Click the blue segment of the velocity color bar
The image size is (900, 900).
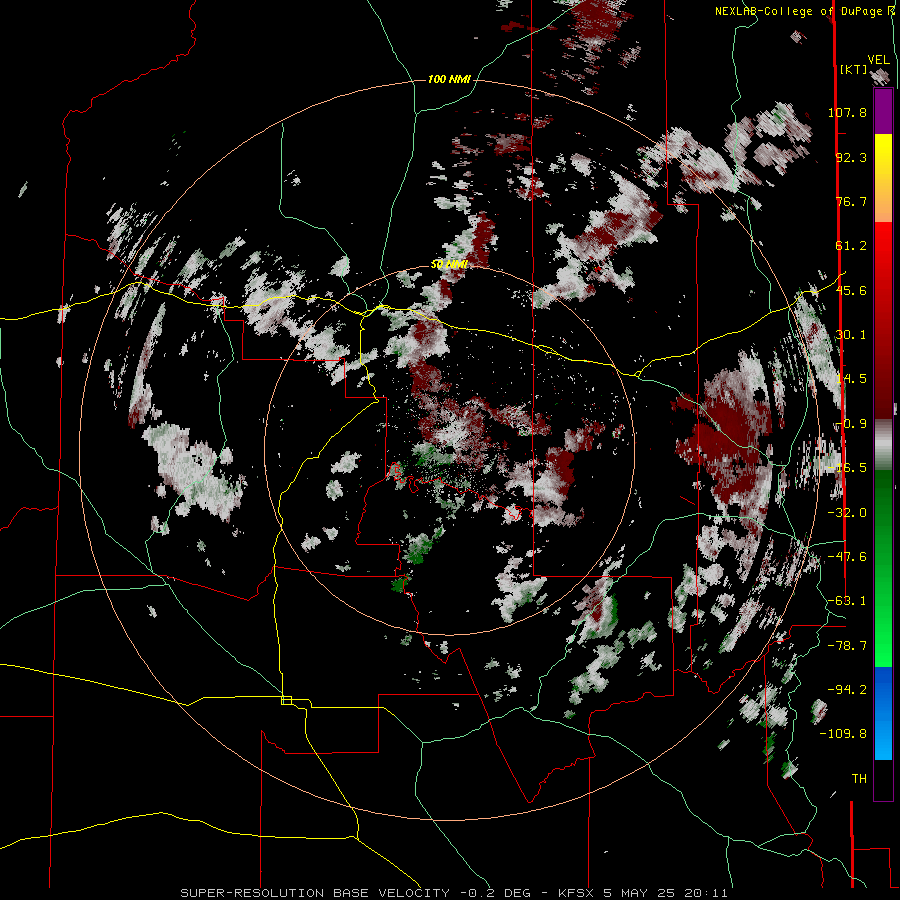pyautogui.click(x=883, y=713)
